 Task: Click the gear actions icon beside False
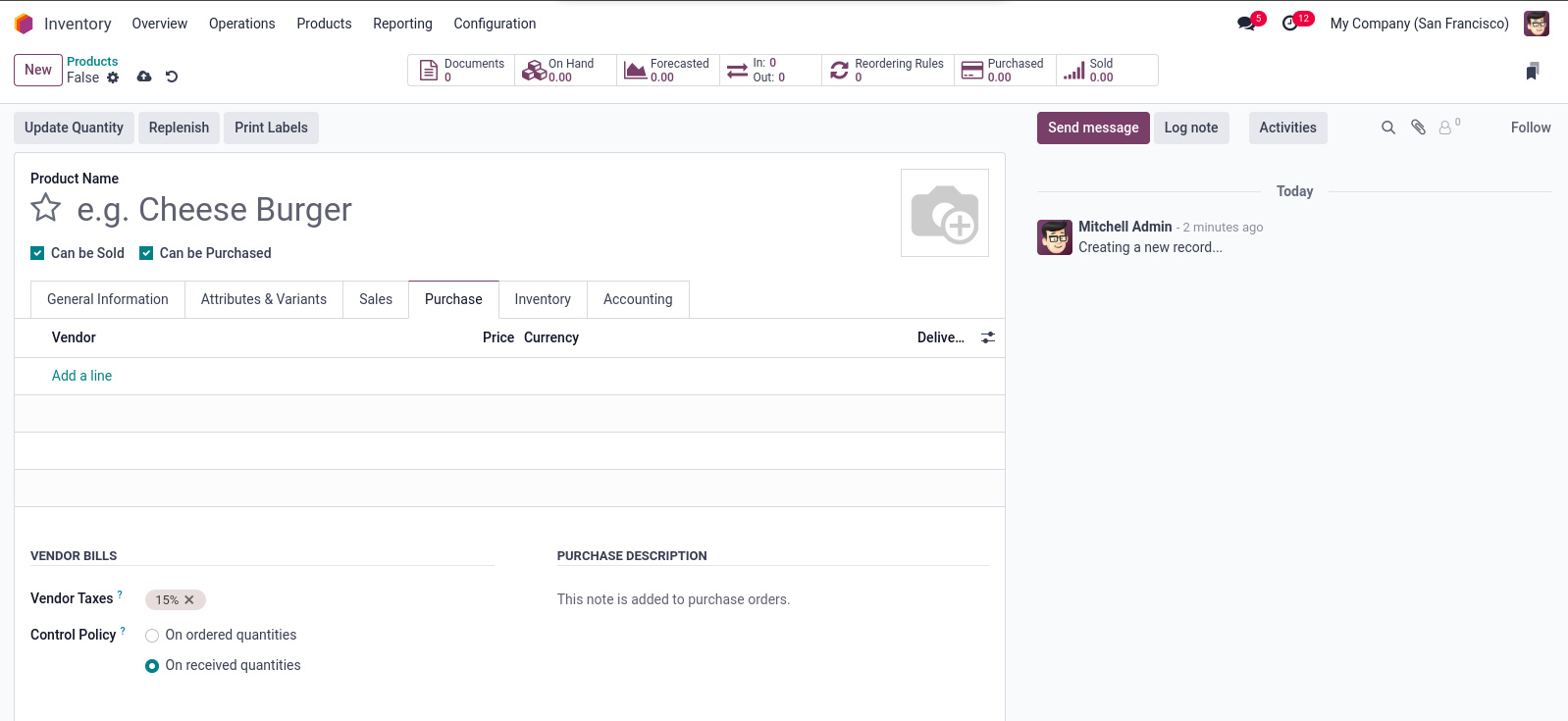pyautogui.click(x=113, y=77)
